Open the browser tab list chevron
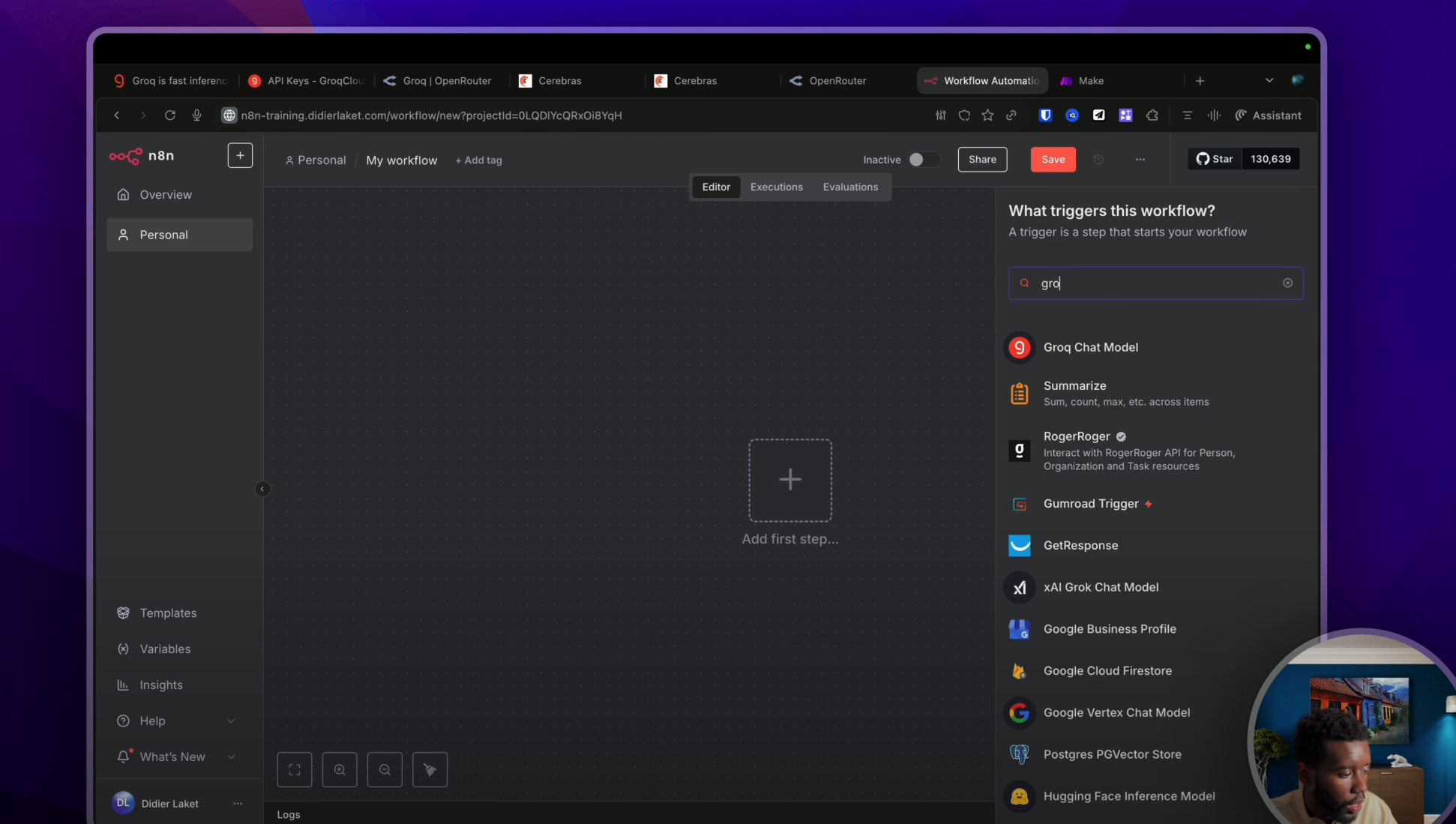Screen dimensions: 1456x824 pyautogui.click(x=1269, y=81)
